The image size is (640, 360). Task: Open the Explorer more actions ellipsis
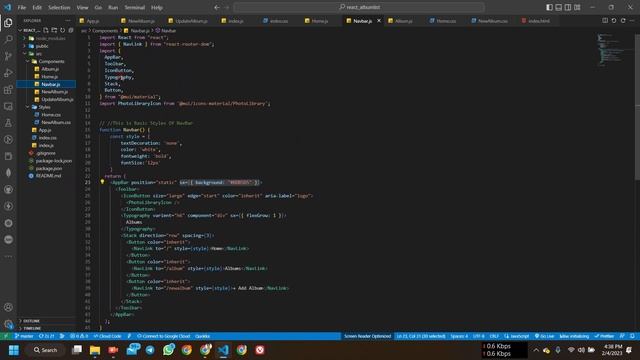(x=68, y=20)
